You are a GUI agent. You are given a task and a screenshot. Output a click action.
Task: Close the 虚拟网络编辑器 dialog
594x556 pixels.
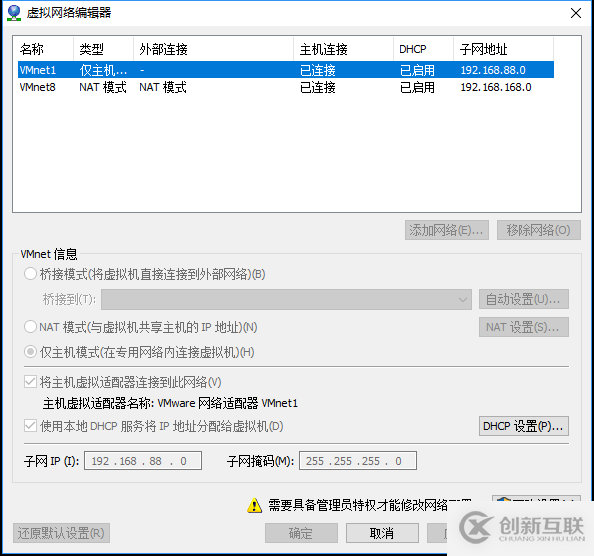(576, 13)
